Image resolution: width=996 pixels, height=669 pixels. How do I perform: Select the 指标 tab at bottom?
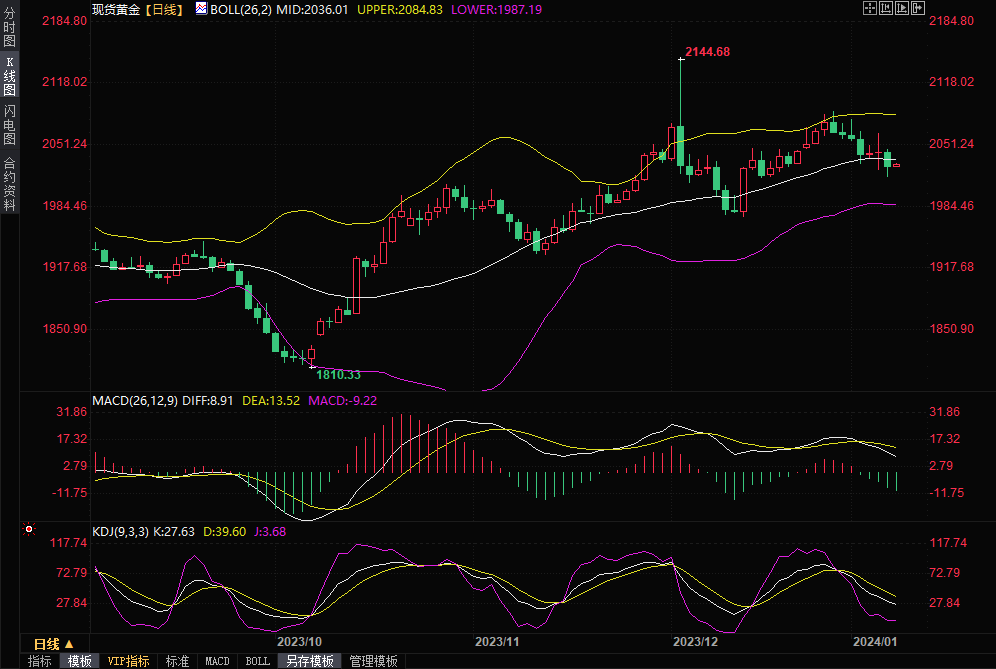[40, 661]
